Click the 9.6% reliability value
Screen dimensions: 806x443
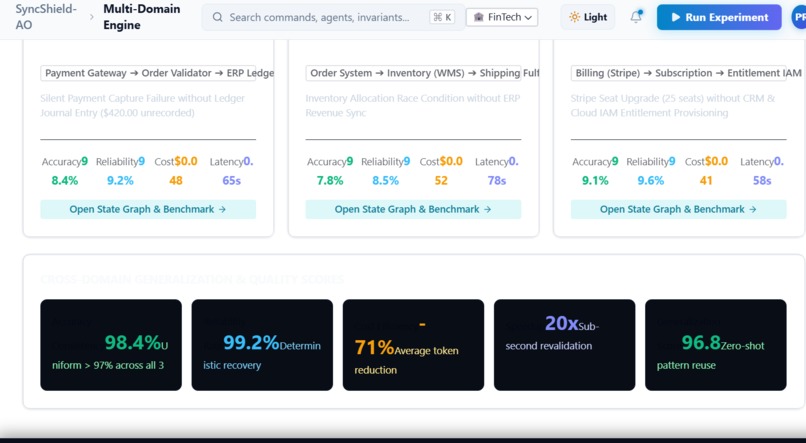click(651, 180)
